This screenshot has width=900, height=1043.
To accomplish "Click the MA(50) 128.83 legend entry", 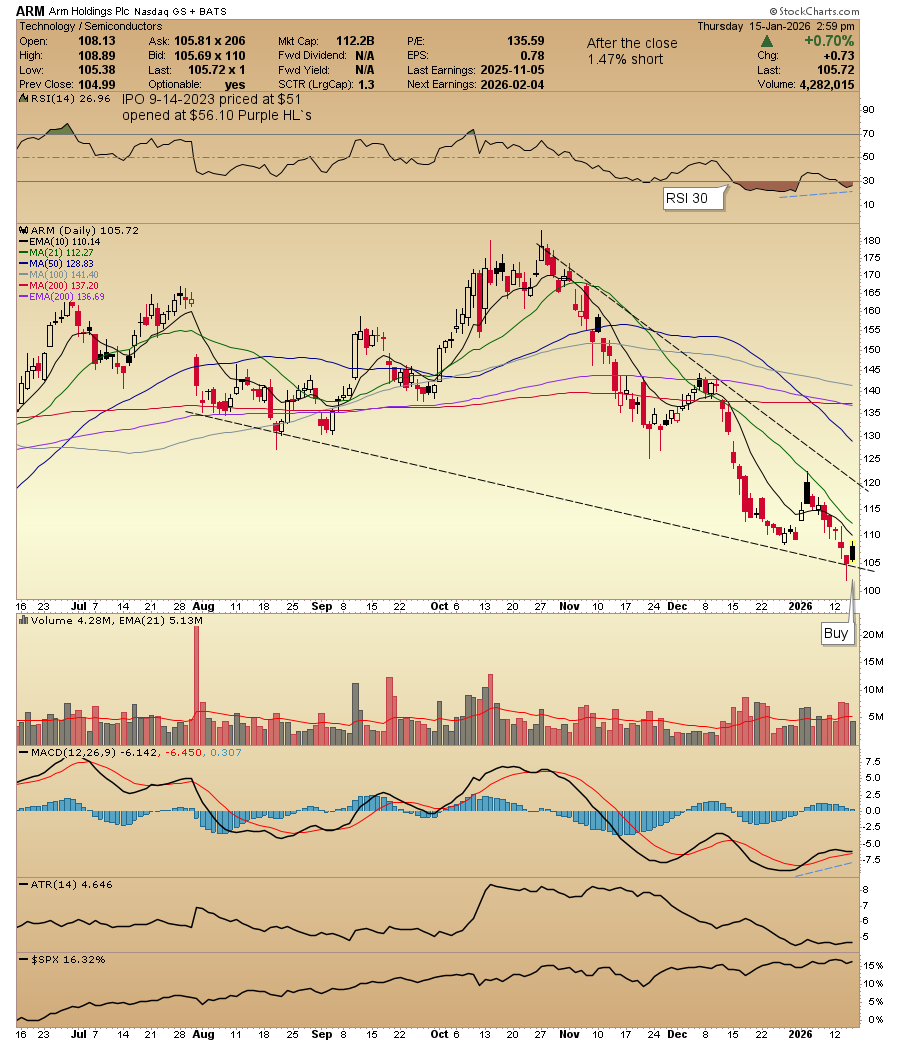I will [x=57, y=263].
